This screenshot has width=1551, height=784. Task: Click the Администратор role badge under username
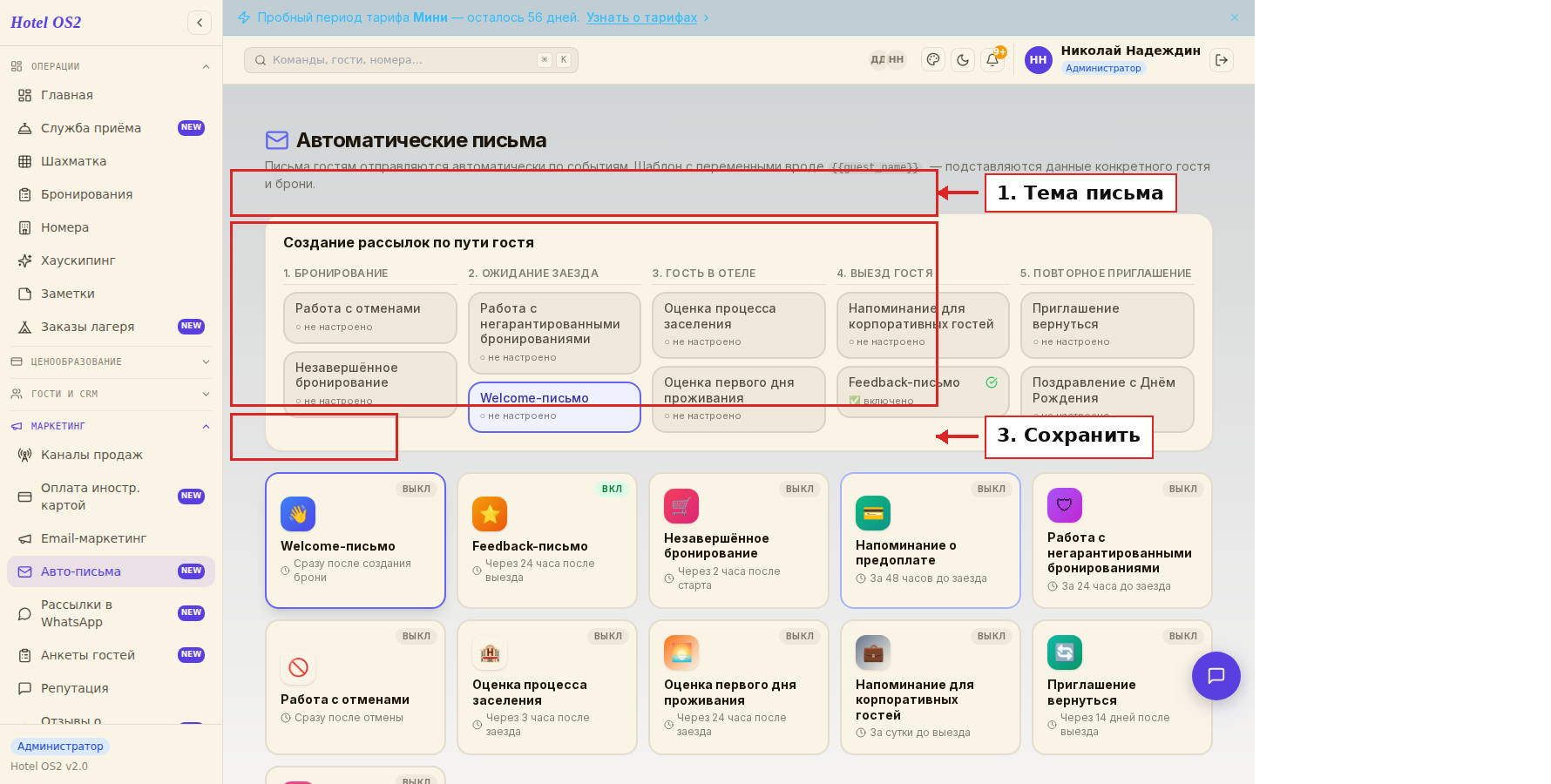(x=1103, y=68)
